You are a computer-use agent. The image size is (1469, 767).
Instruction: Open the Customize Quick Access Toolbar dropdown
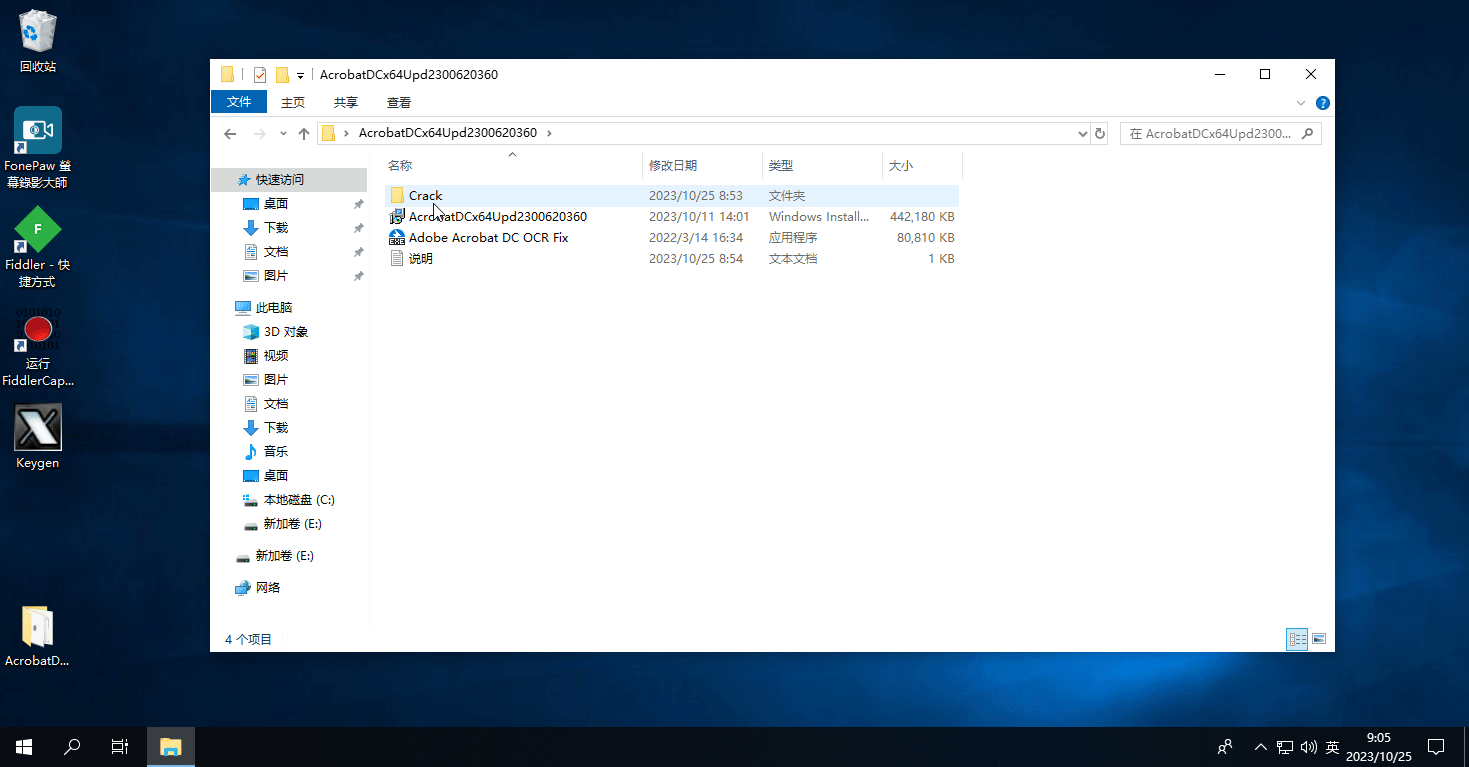click(x=300, y=76)
